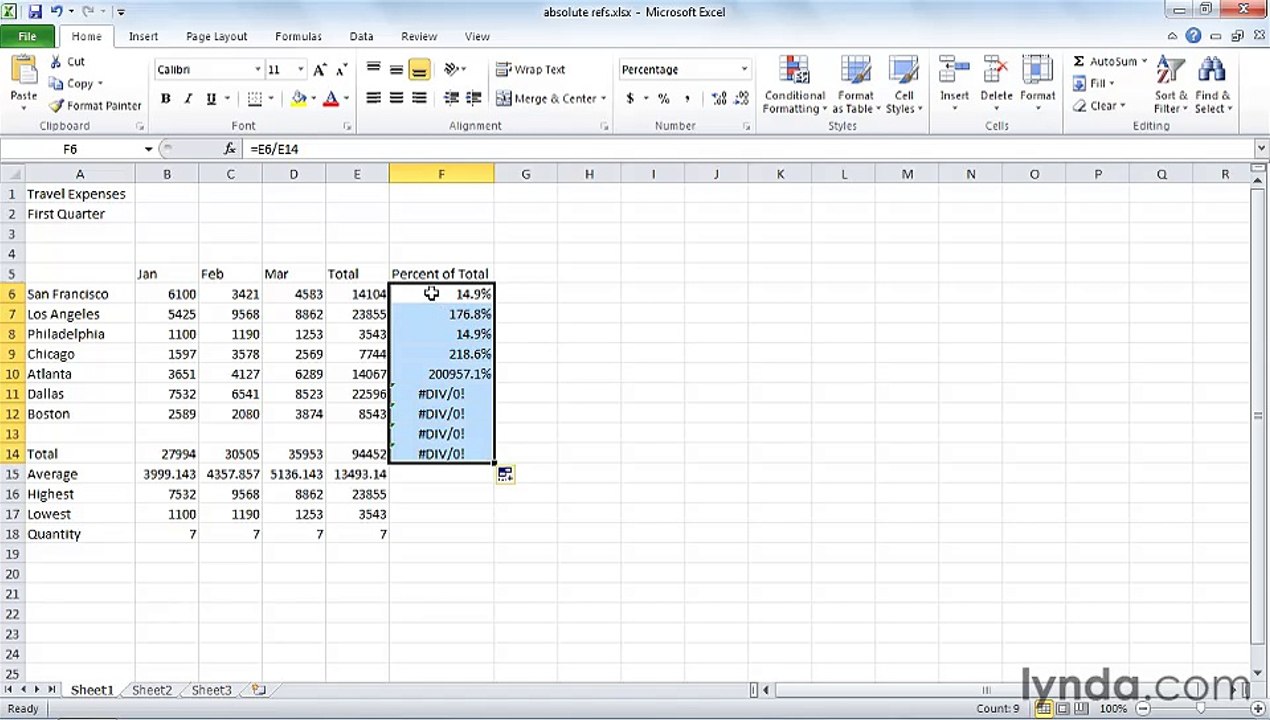1270x720 pixels.
Task: Apply the fill color bucket
Action: [x=298, y=99]
